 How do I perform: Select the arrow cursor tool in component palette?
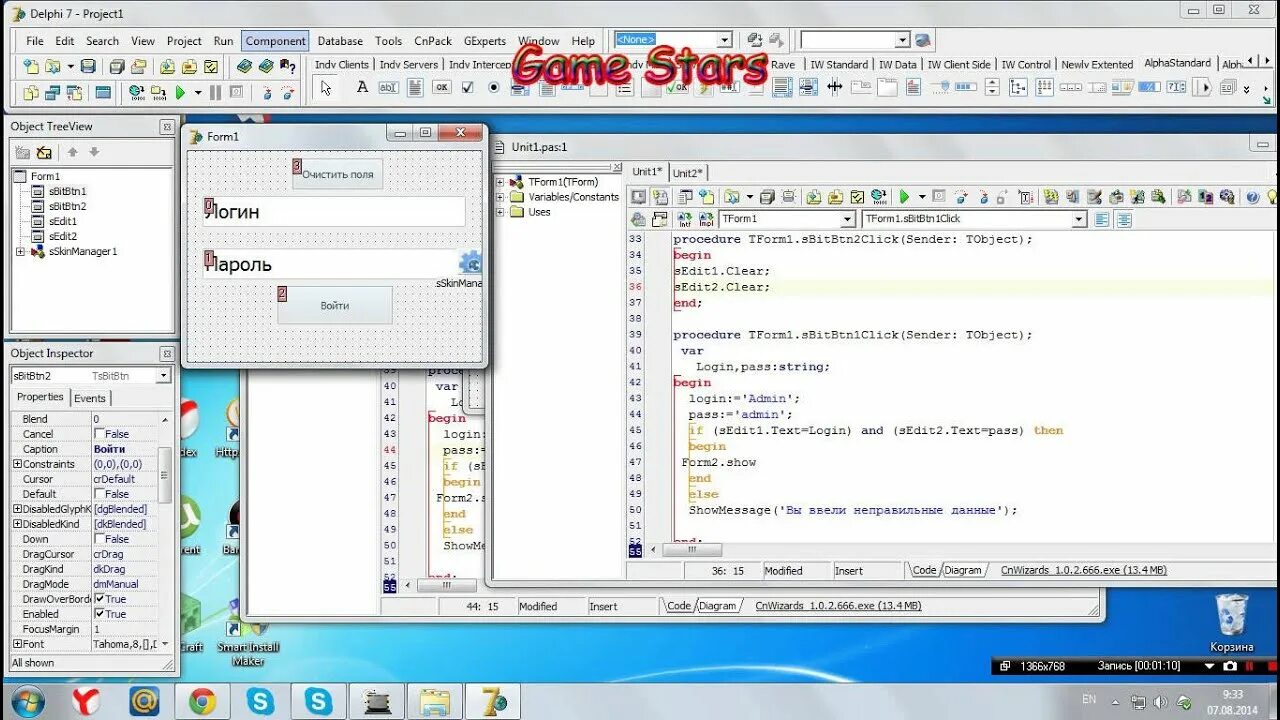pos(326,88)
